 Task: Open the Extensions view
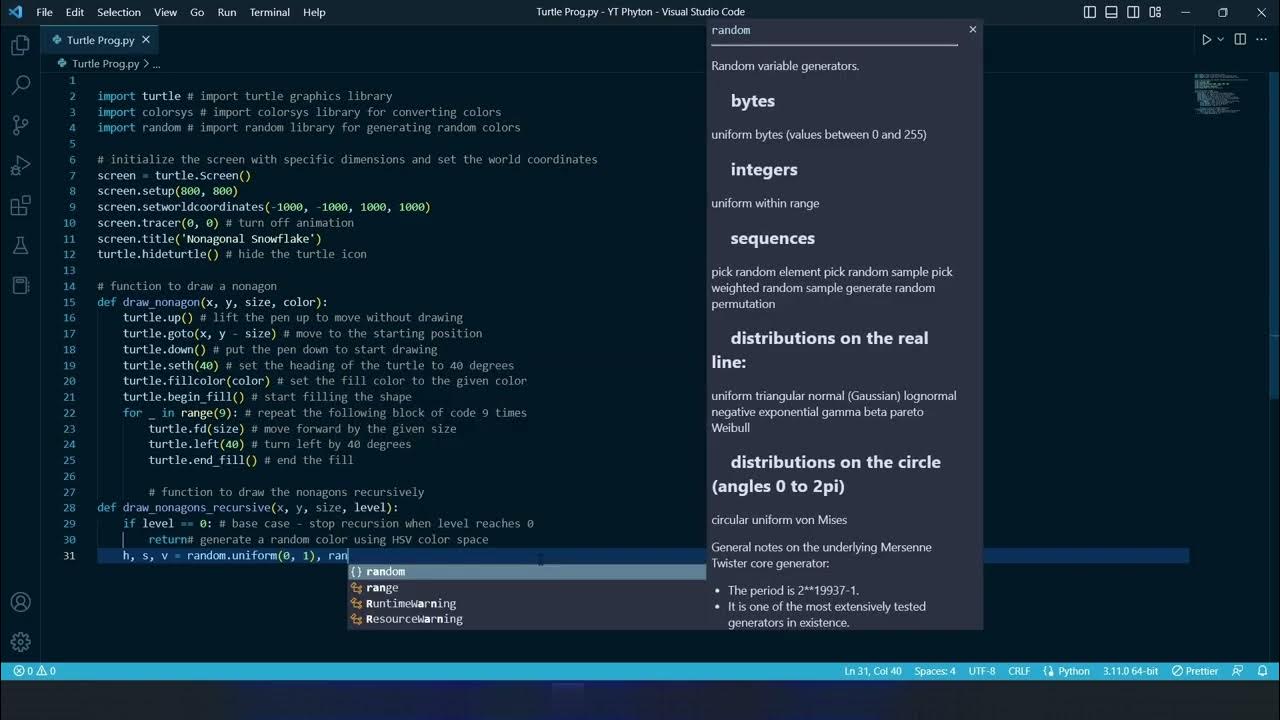(20, 206)
